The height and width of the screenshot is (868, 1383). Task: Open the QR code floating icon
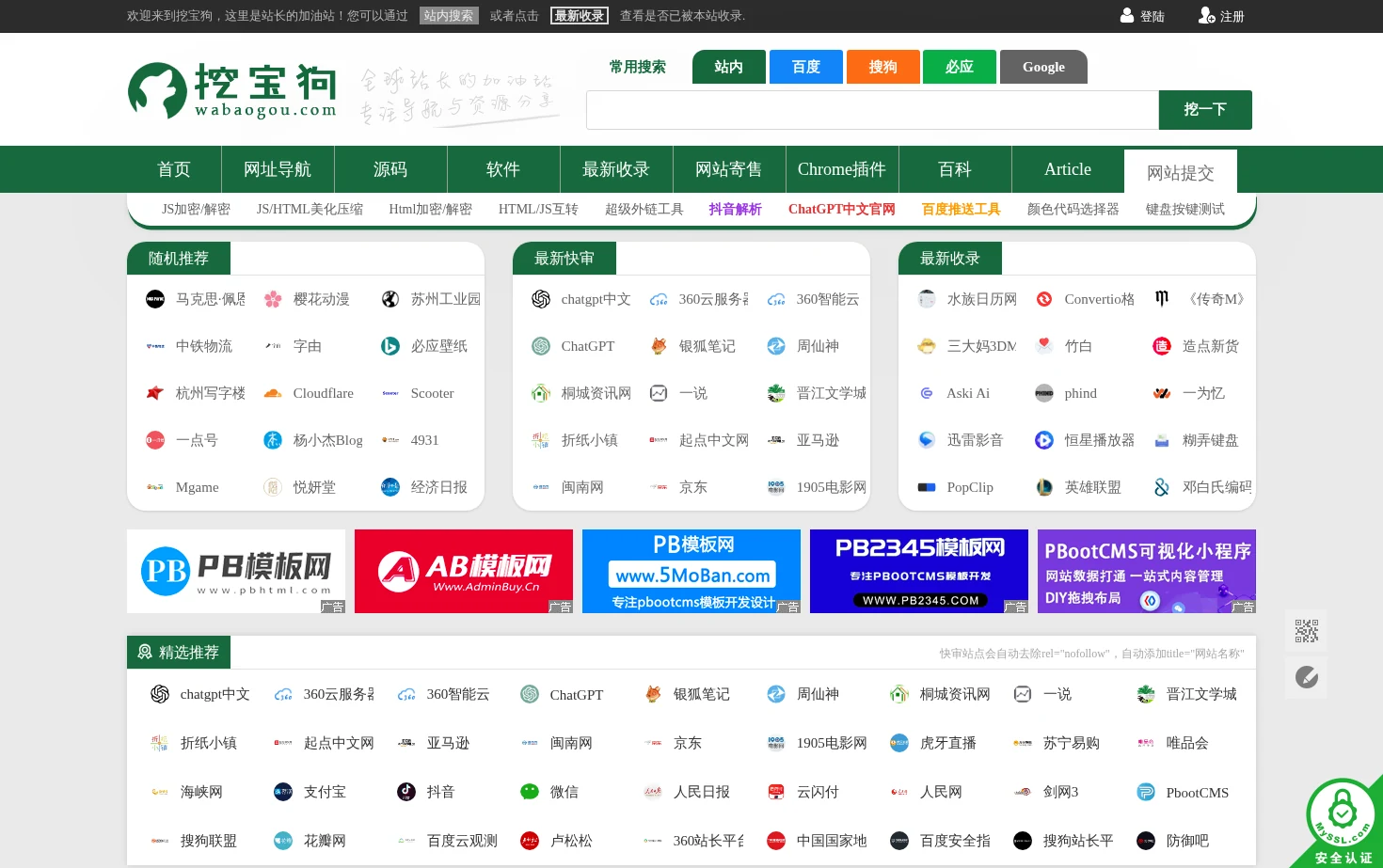(x=1307, y=631)
